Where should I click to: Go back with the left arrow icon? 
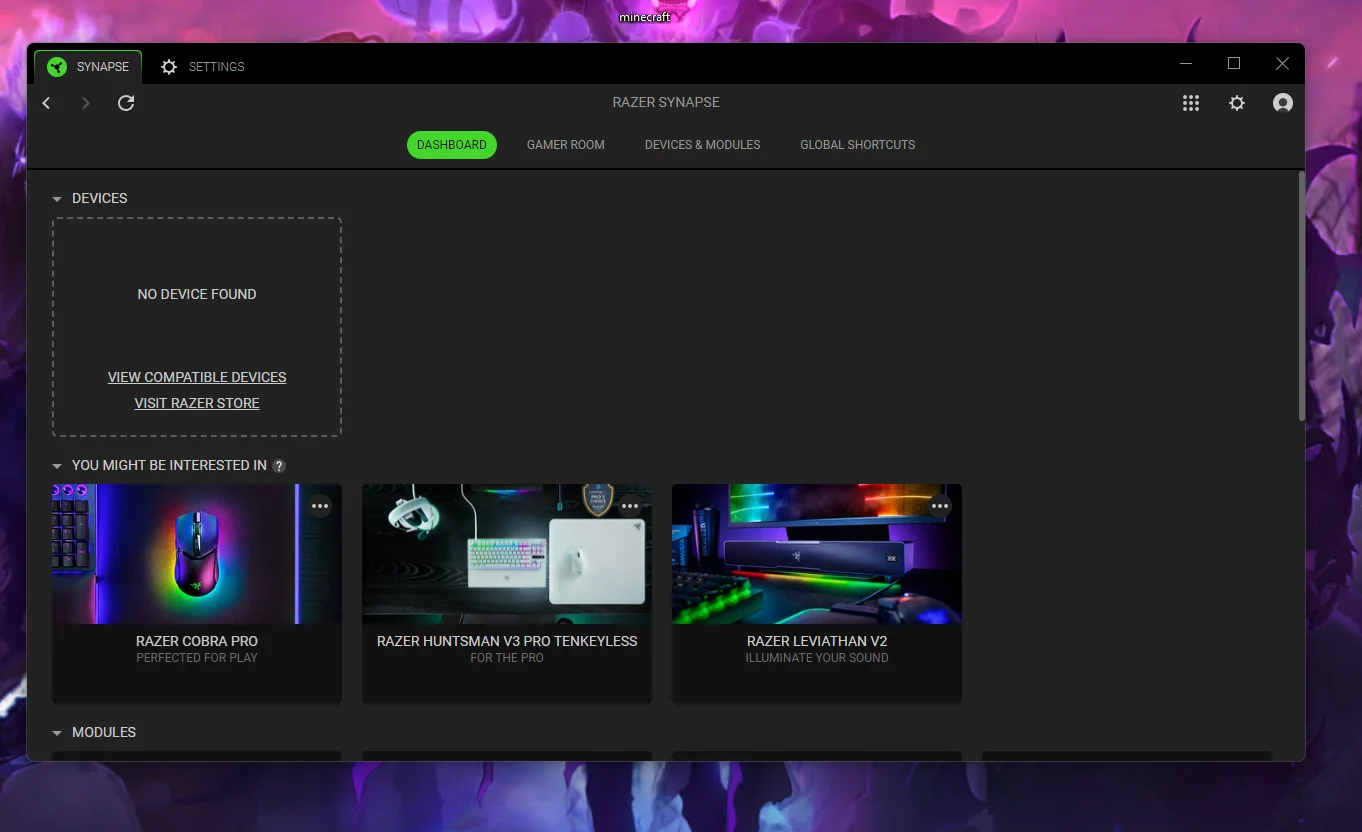click(x=46, y=103)
